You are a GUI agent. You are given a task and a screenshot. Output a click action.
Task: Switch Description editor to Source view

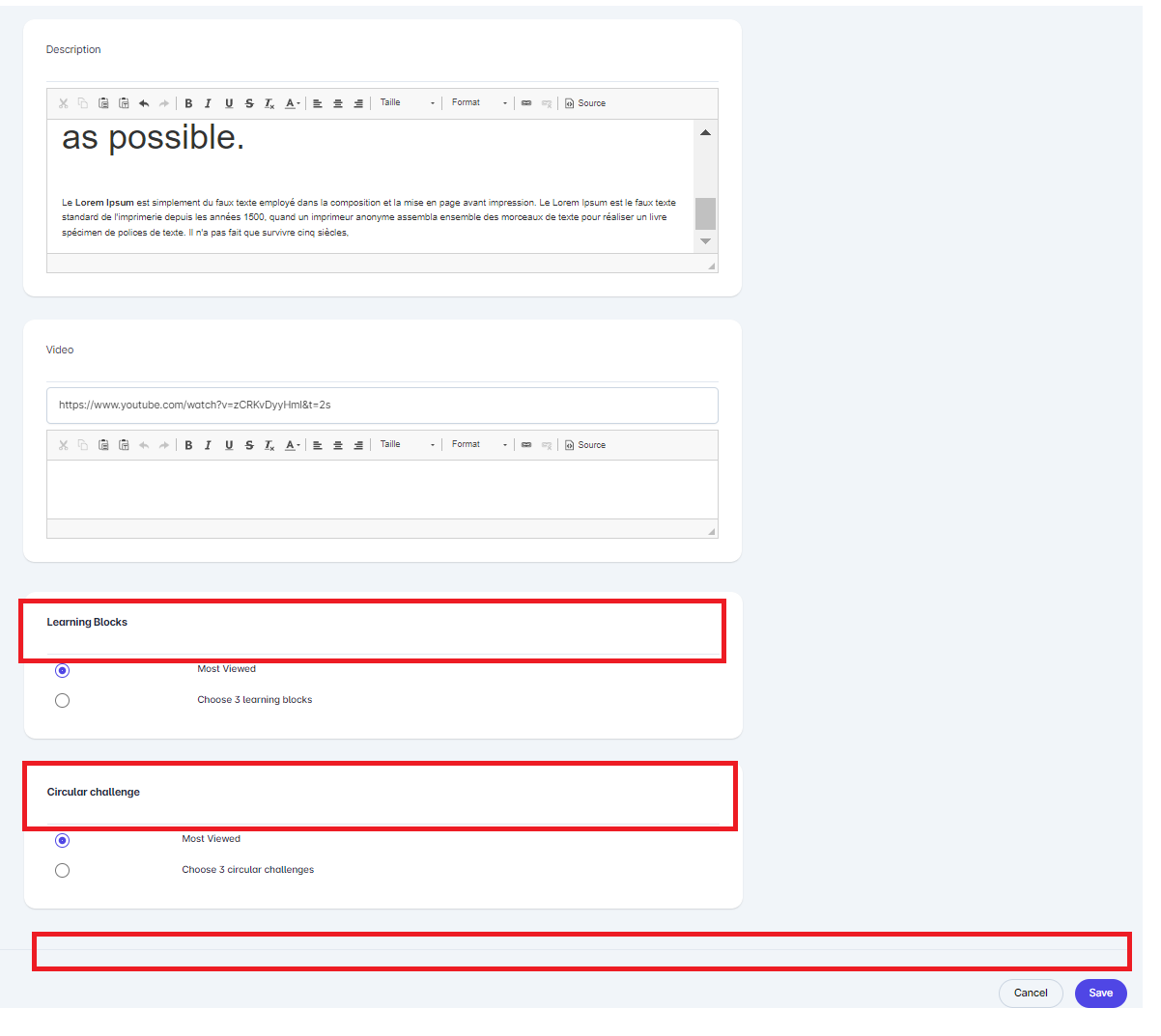coord(585,103)
